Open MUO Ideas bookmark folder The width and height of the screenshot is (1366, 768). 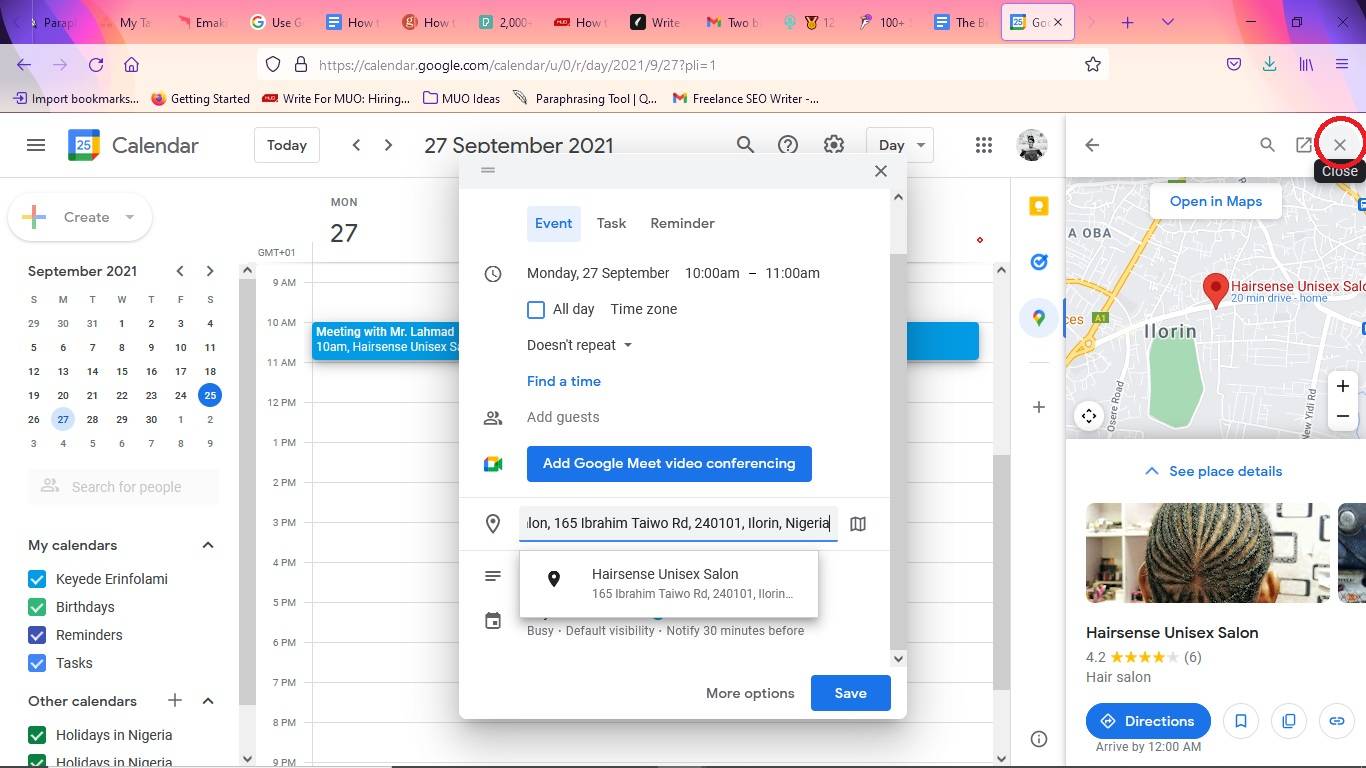pos(461,98)
